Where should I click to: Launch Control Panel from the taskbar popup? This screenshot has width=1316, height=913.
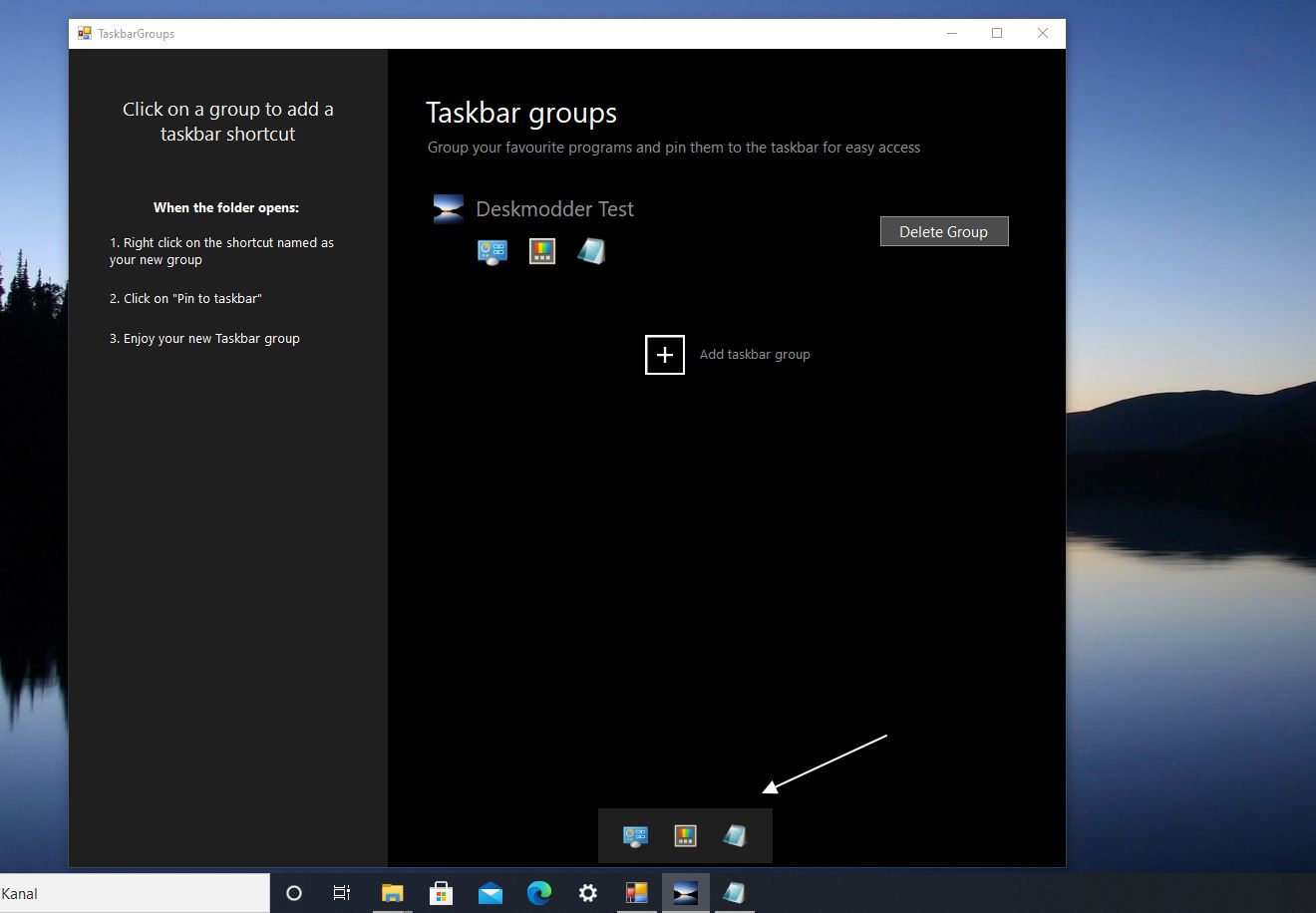click(635, 836)
